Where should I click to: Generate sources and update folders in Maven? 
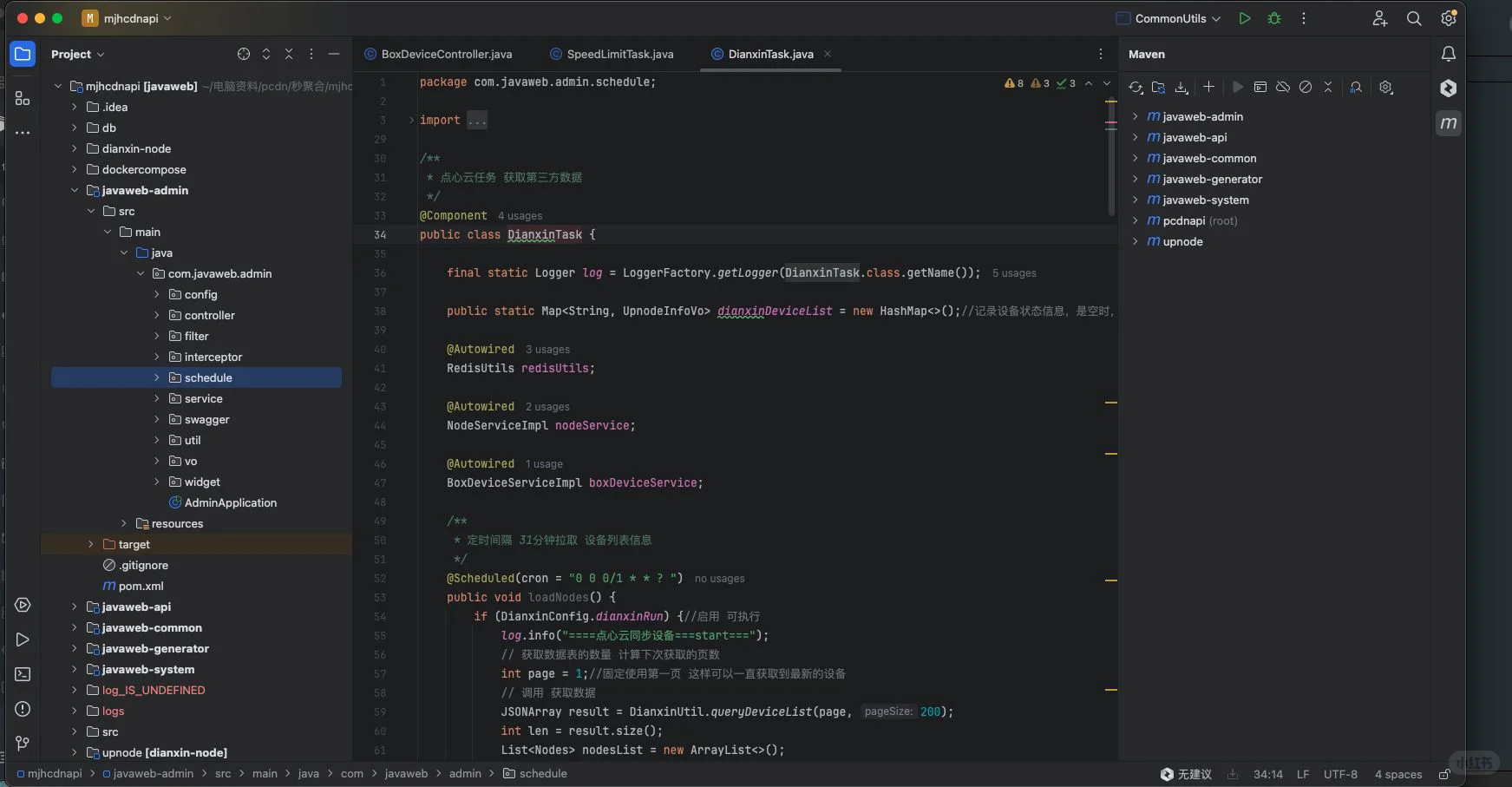1158,87
